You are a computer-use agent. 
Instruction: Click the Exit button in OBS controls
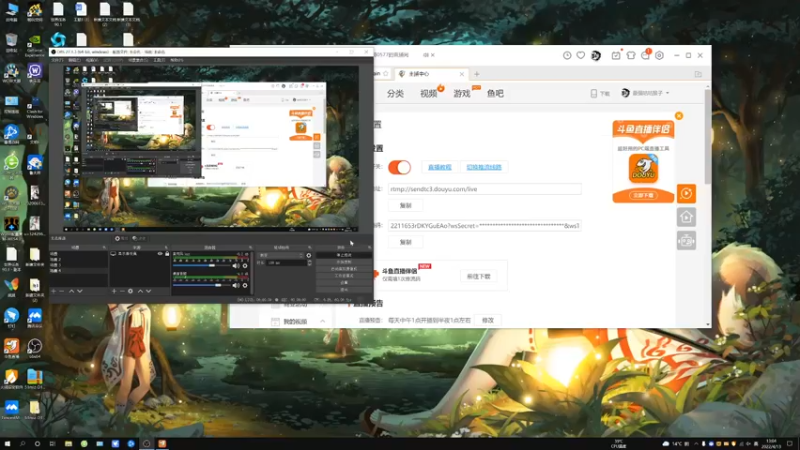344,289
